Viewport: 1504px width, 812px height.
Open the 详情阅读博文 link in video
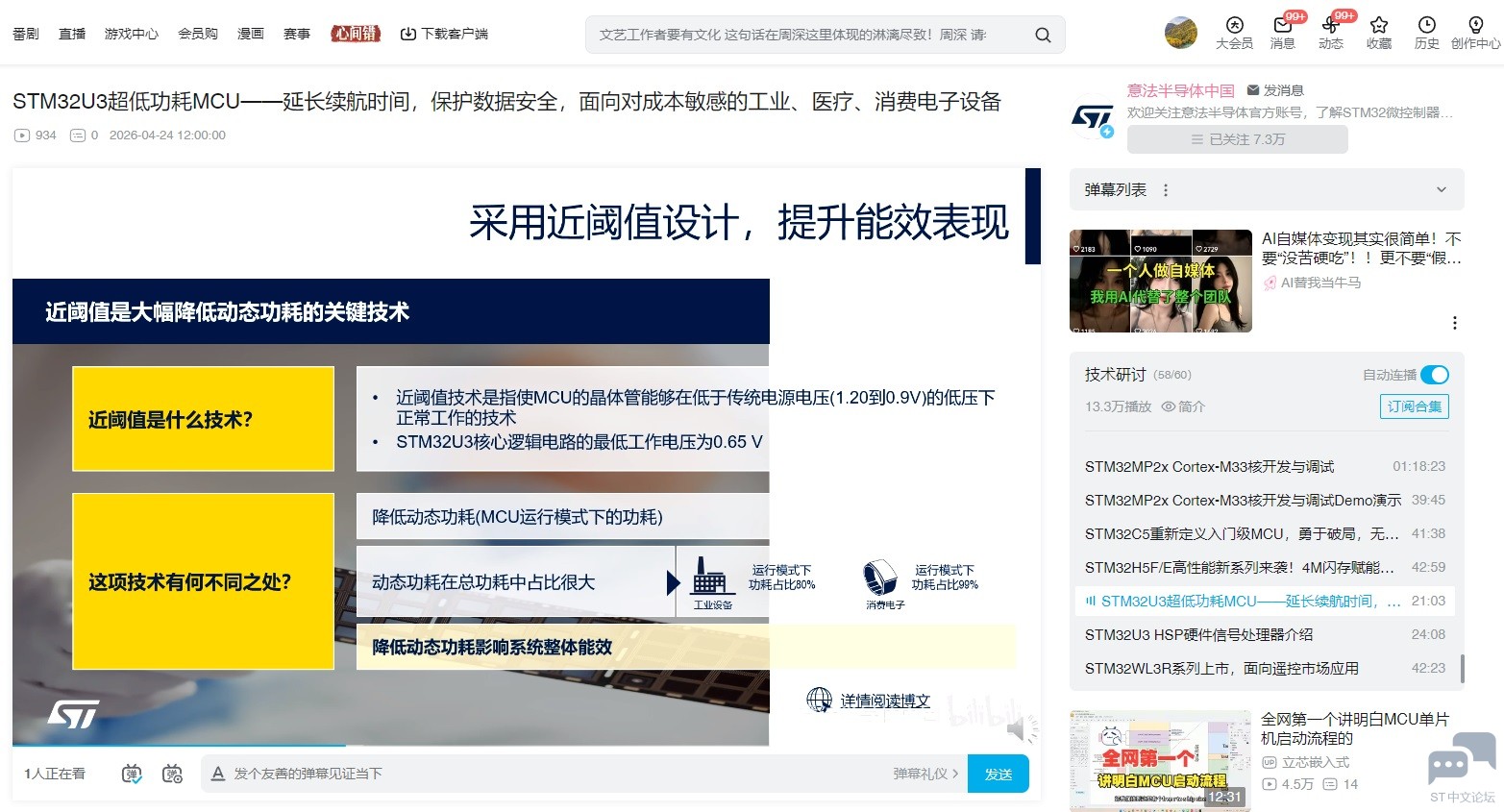pyautogui.click(x=885, y=701)
